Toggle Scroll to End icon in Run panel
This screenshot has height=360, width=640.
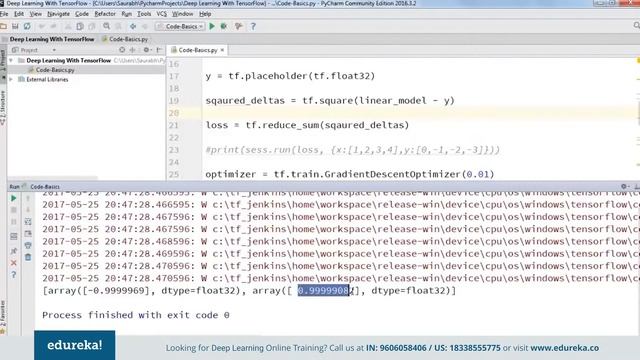[x=28, y=234]
